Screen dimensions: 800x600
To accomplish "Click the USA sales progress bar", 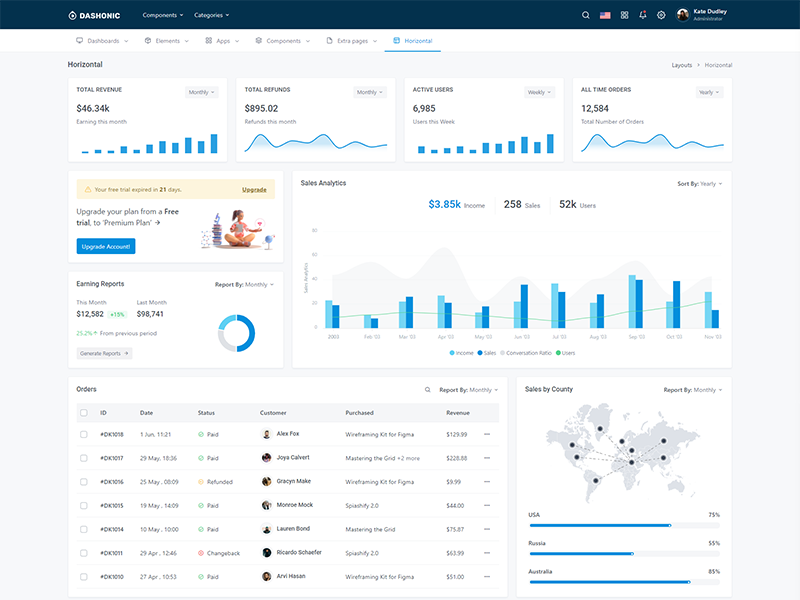I will click(x=624, y=525).
